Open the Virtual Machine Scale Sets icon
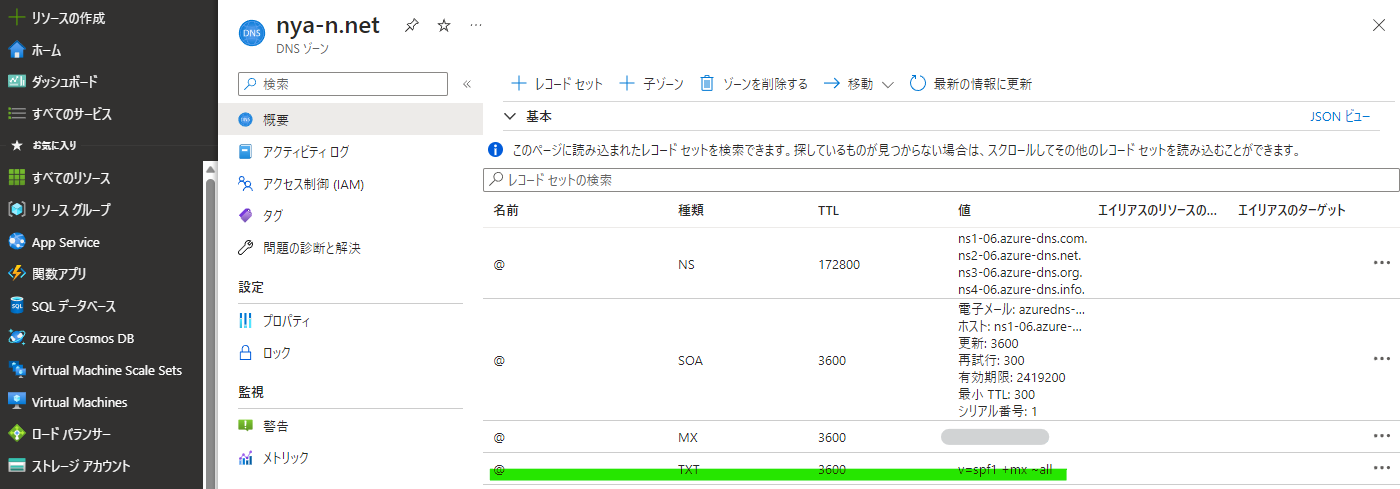This screenshot has width=1400, height=489. 16,370
